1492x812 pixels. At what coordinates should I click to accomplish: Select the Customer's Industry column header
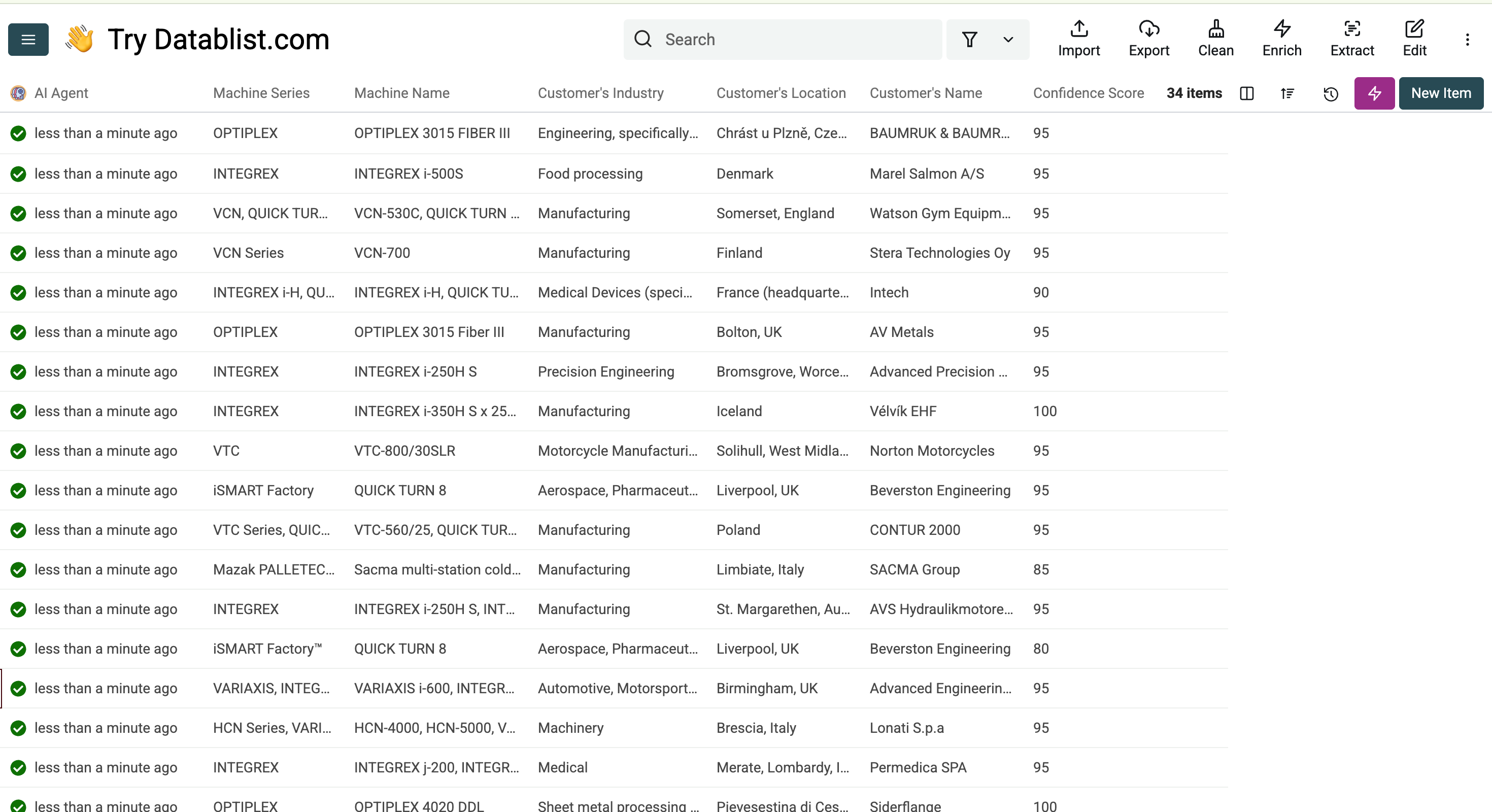pos(601,93)
